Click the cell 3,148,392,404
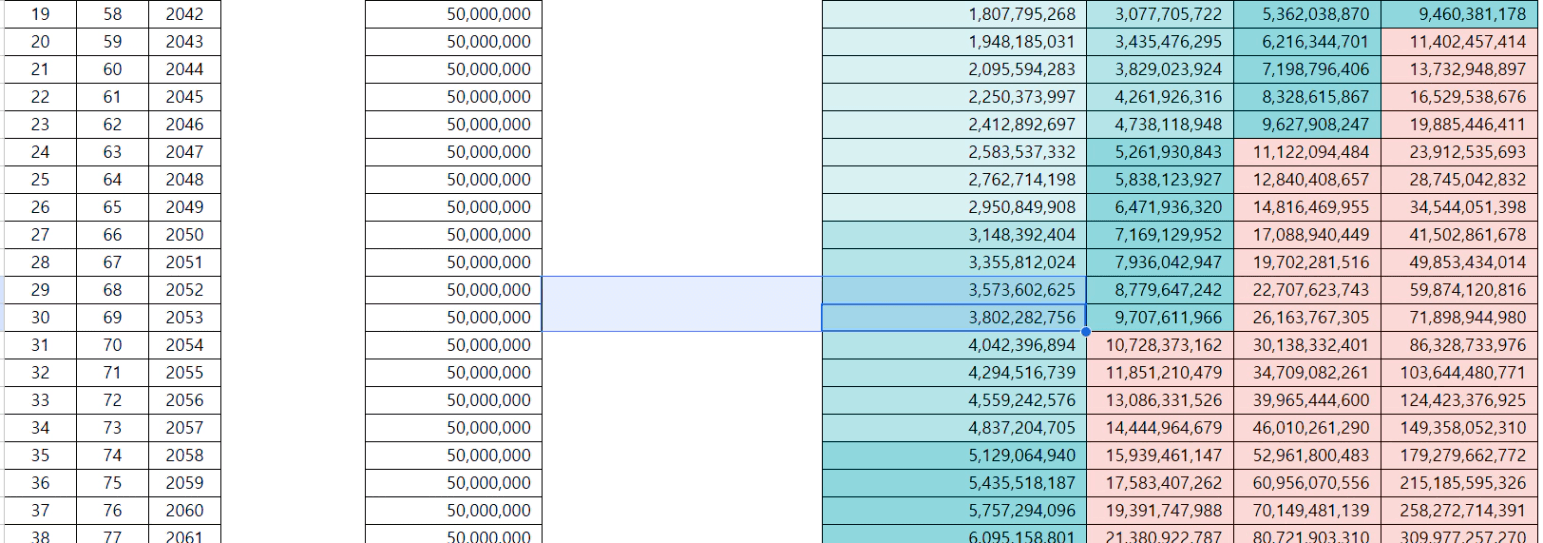 954,235
